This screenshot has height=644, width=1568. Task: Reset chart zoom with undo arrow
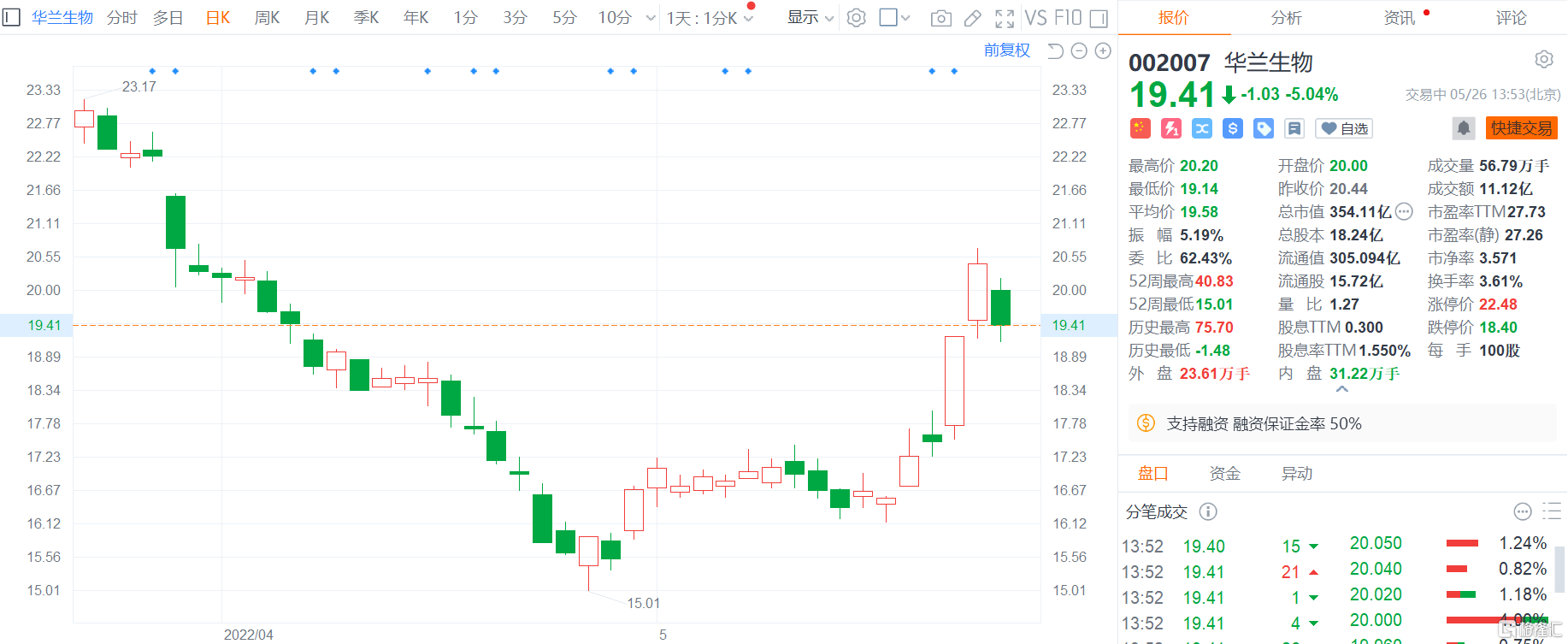pos(1055,51)
